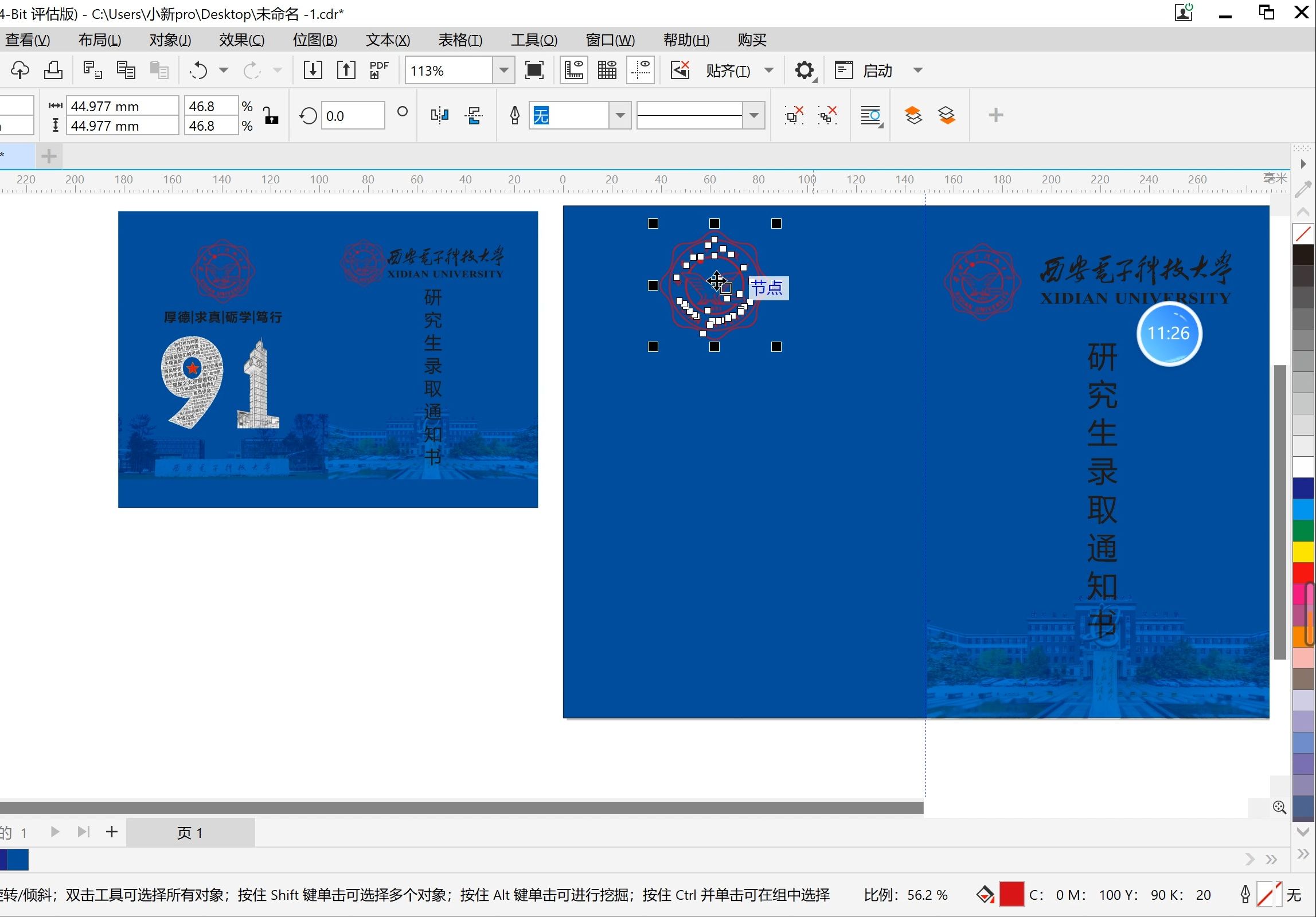Expand the undo history dropdown arrow
The height and width of the screenshot is (917, 1316).
pos(224,70)
